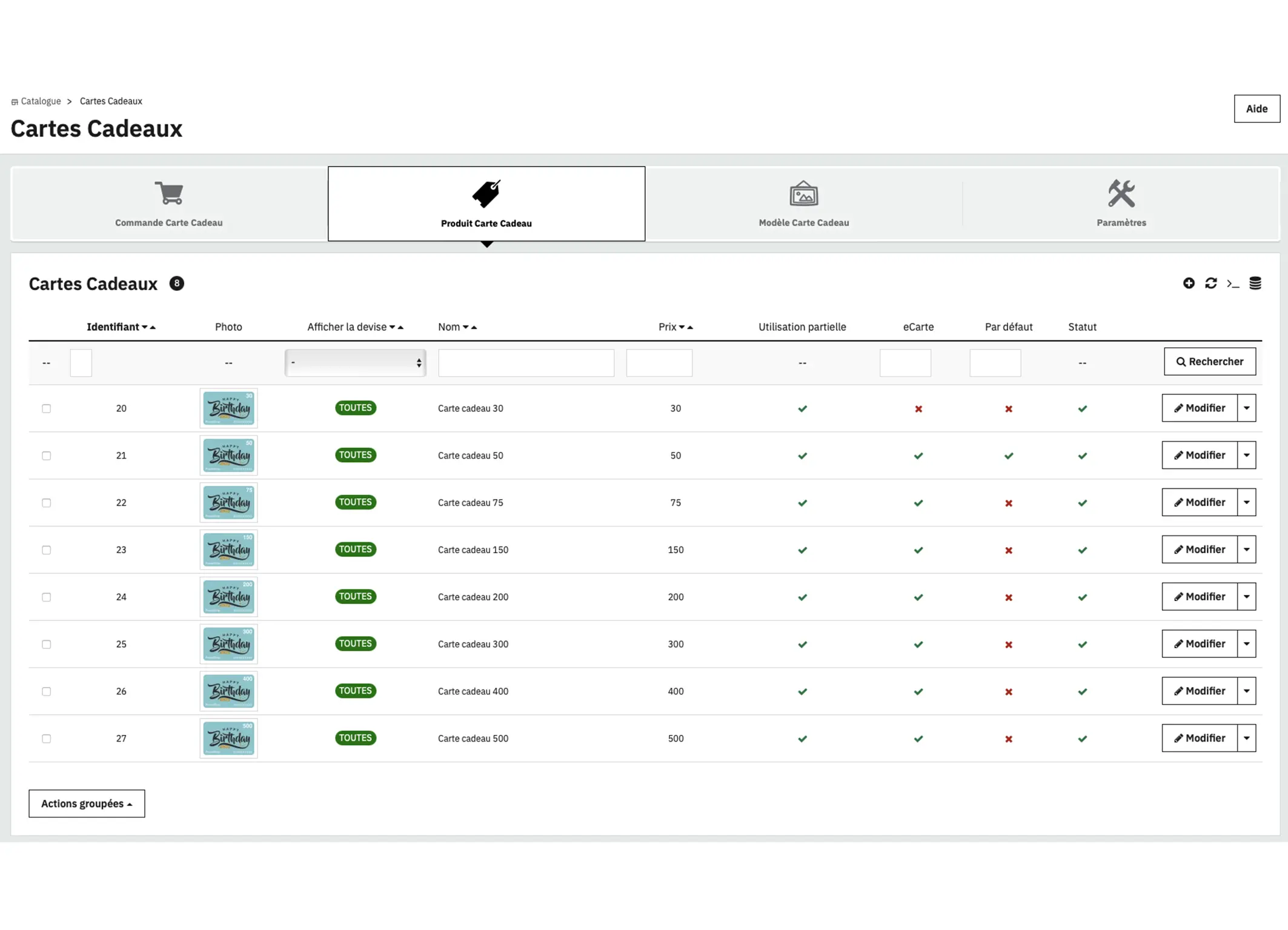1288x930 pixels.
Task: Open the Birthday thumbnail for Carte cadeau 150
Action: pos(228,550)
